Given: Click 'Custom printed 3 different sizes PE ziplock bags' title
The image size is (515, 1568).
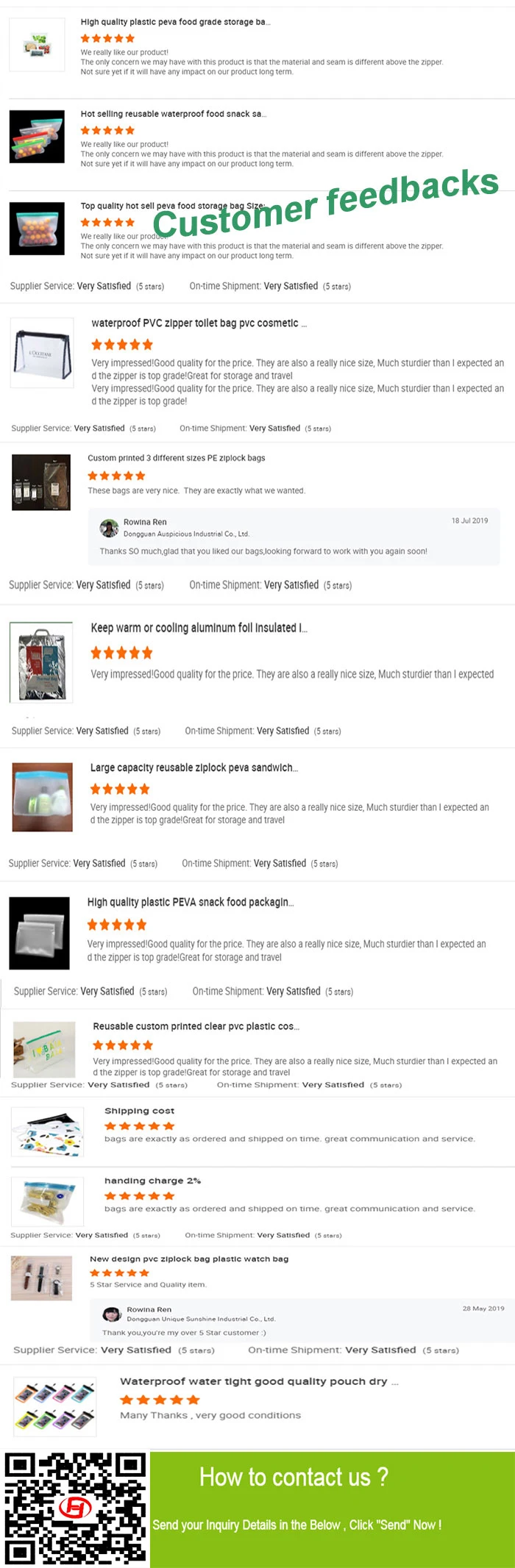Looking at the screenshot, I should pyautogui.click(x=176, y=458).
